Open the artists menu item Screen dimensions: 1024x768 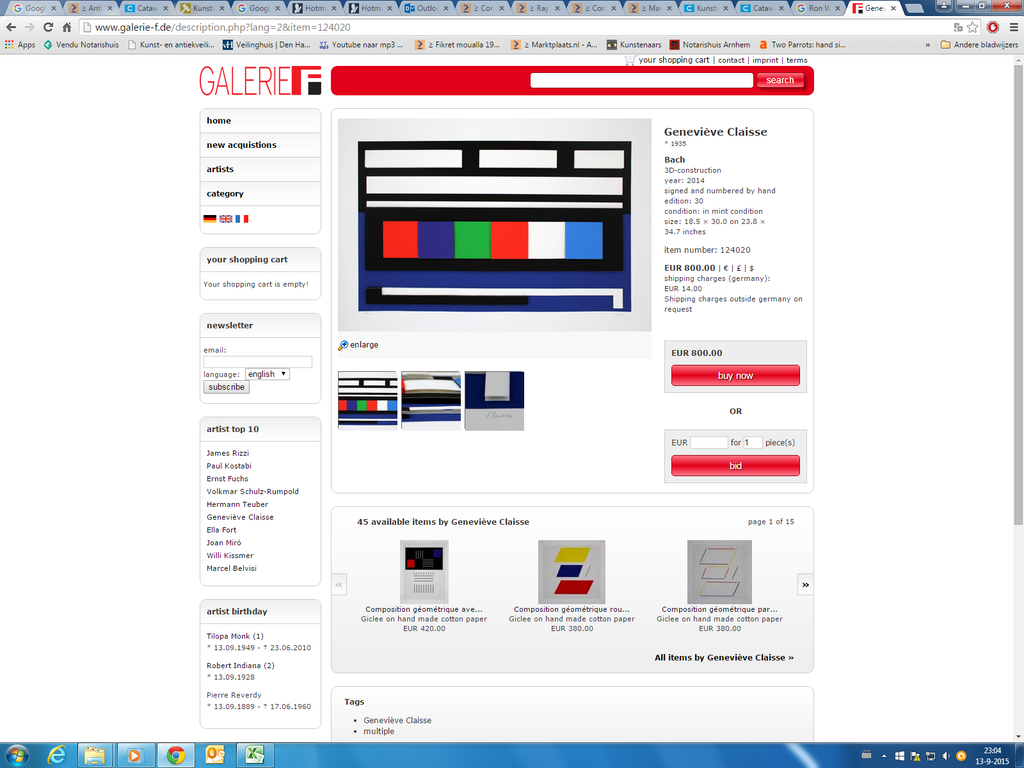[x=220, y=169]
